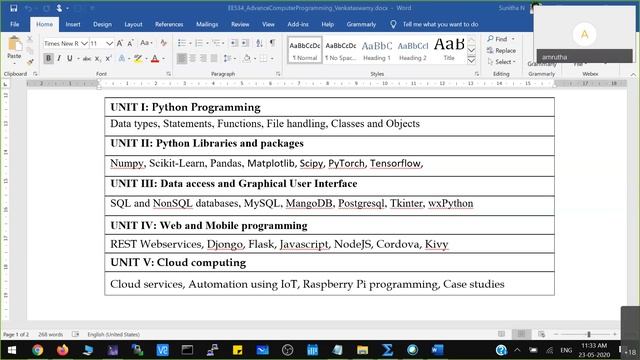The image size is (640, 360).
Task: Clear all formatting icon
Action: pos(163,43)
